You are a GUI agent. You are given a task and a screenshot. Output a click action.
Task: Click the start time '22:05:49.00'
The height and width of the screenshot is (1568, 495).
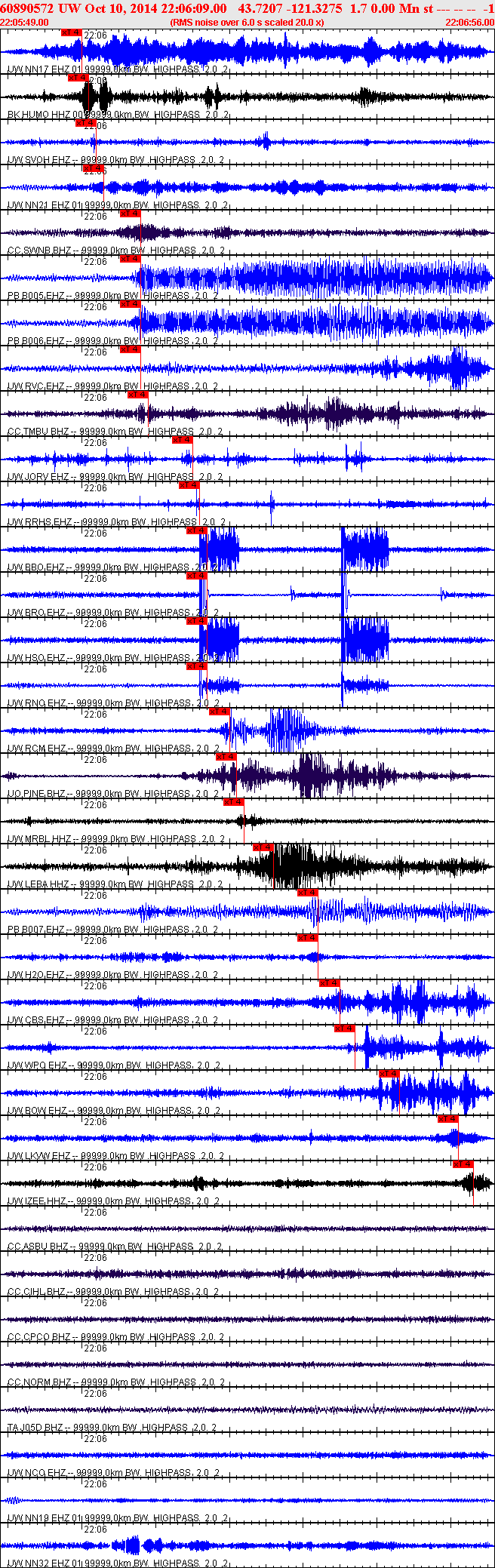[x=25, y=23]
